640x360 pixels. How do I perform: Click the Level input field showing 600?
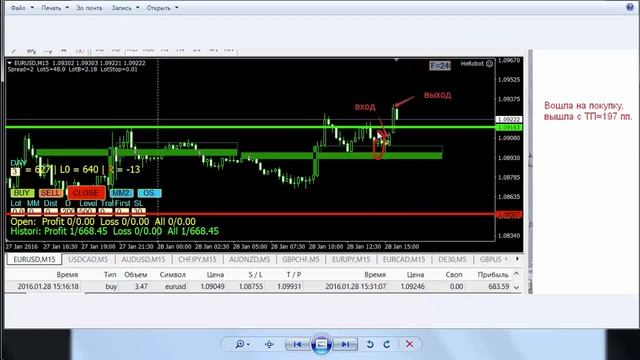click(87, 211)
